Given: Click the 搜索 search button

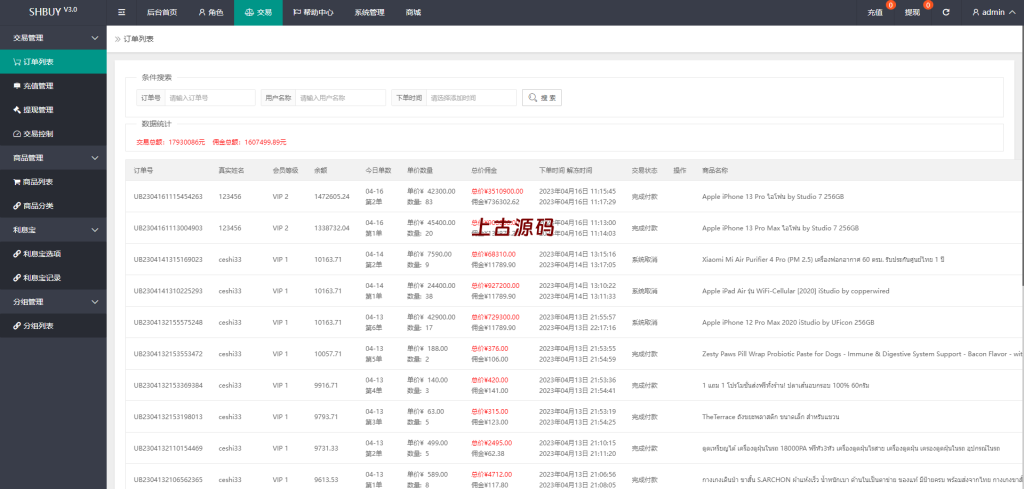Looking at the screenshot, I should [x=542, y=97].
